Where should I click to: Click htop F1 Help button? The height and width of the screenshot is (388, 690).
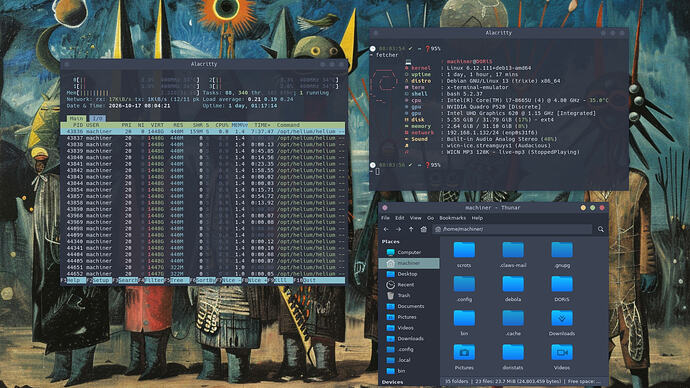point(73,280)
